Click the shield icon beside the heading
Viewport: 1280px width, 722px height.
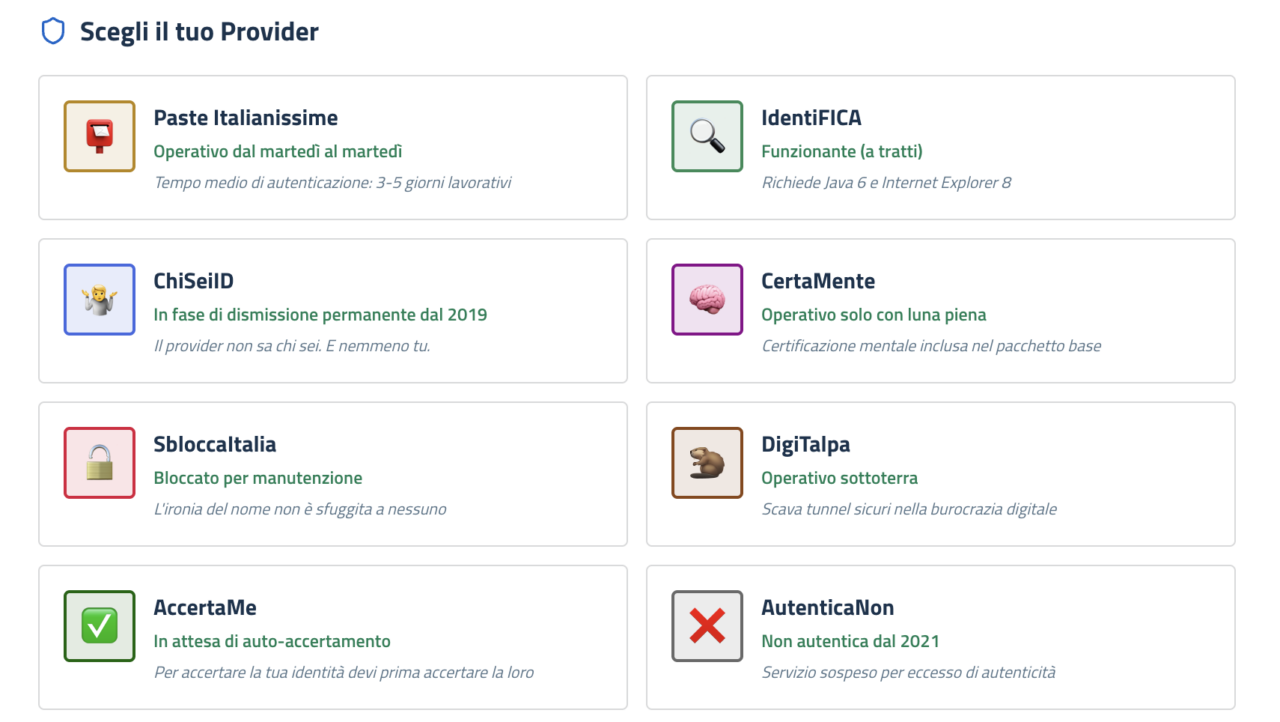pos(52,32)
